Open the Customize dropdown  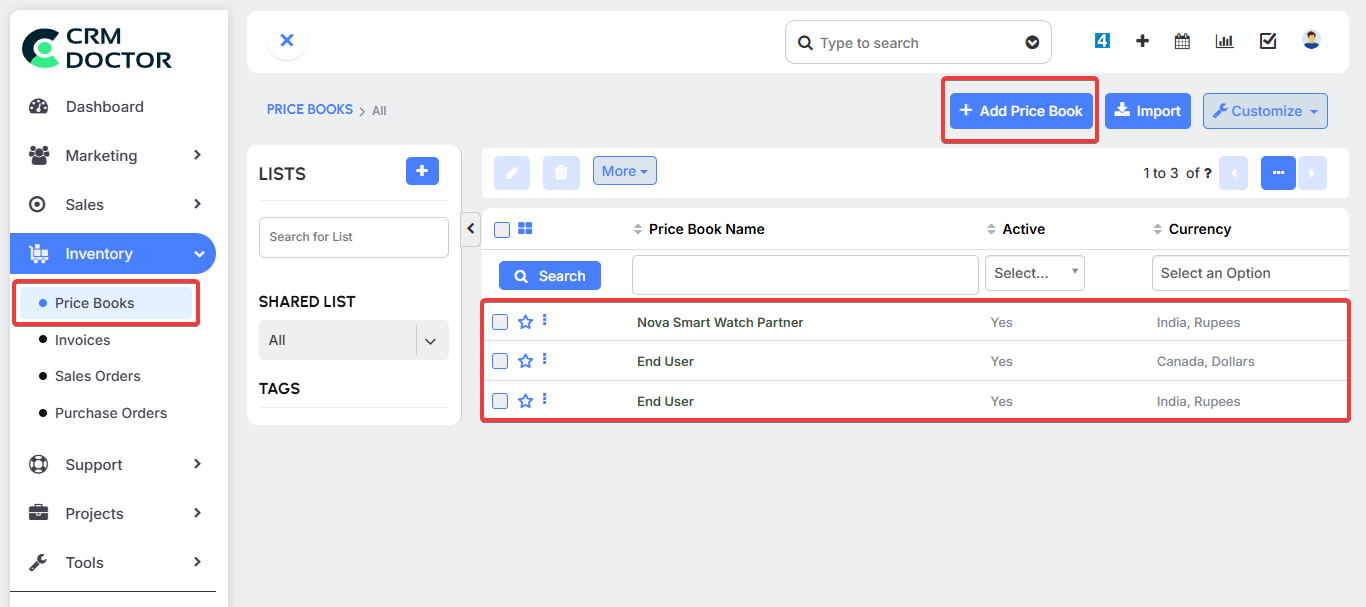(1264, 111)
